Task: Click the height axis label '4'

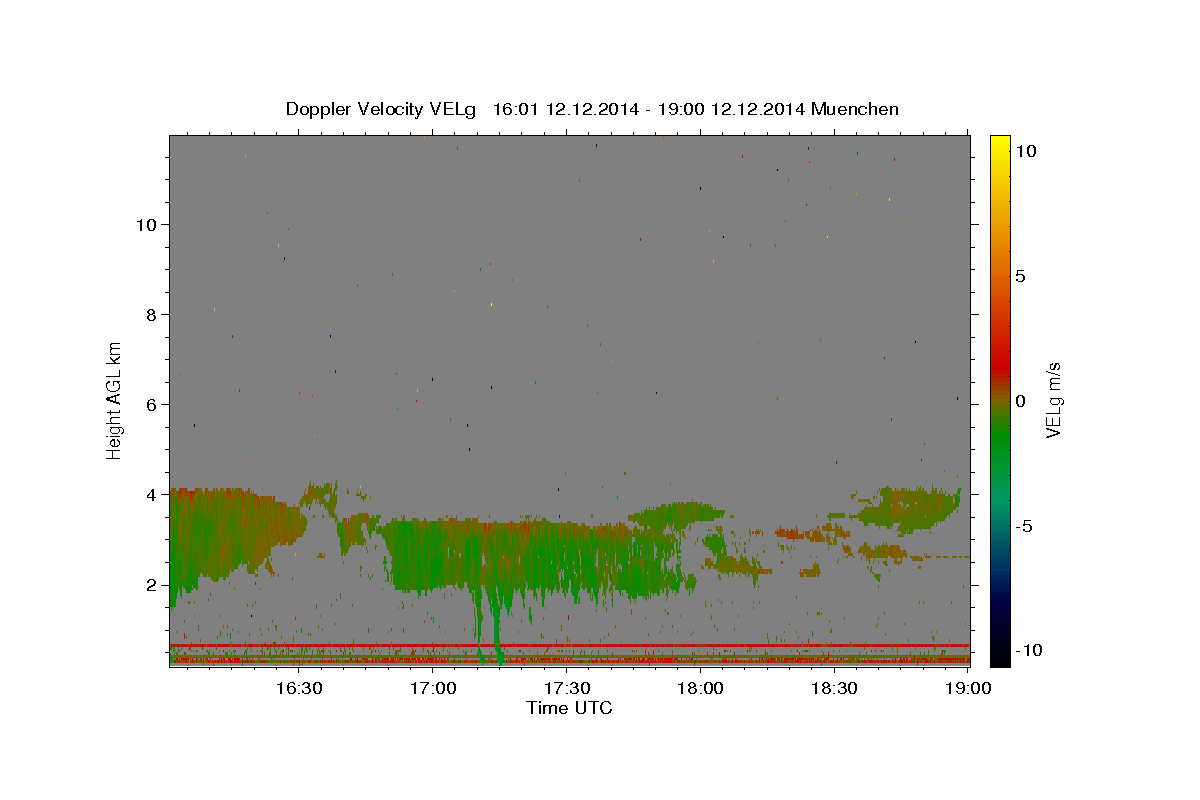Action: tap(153, 495)
